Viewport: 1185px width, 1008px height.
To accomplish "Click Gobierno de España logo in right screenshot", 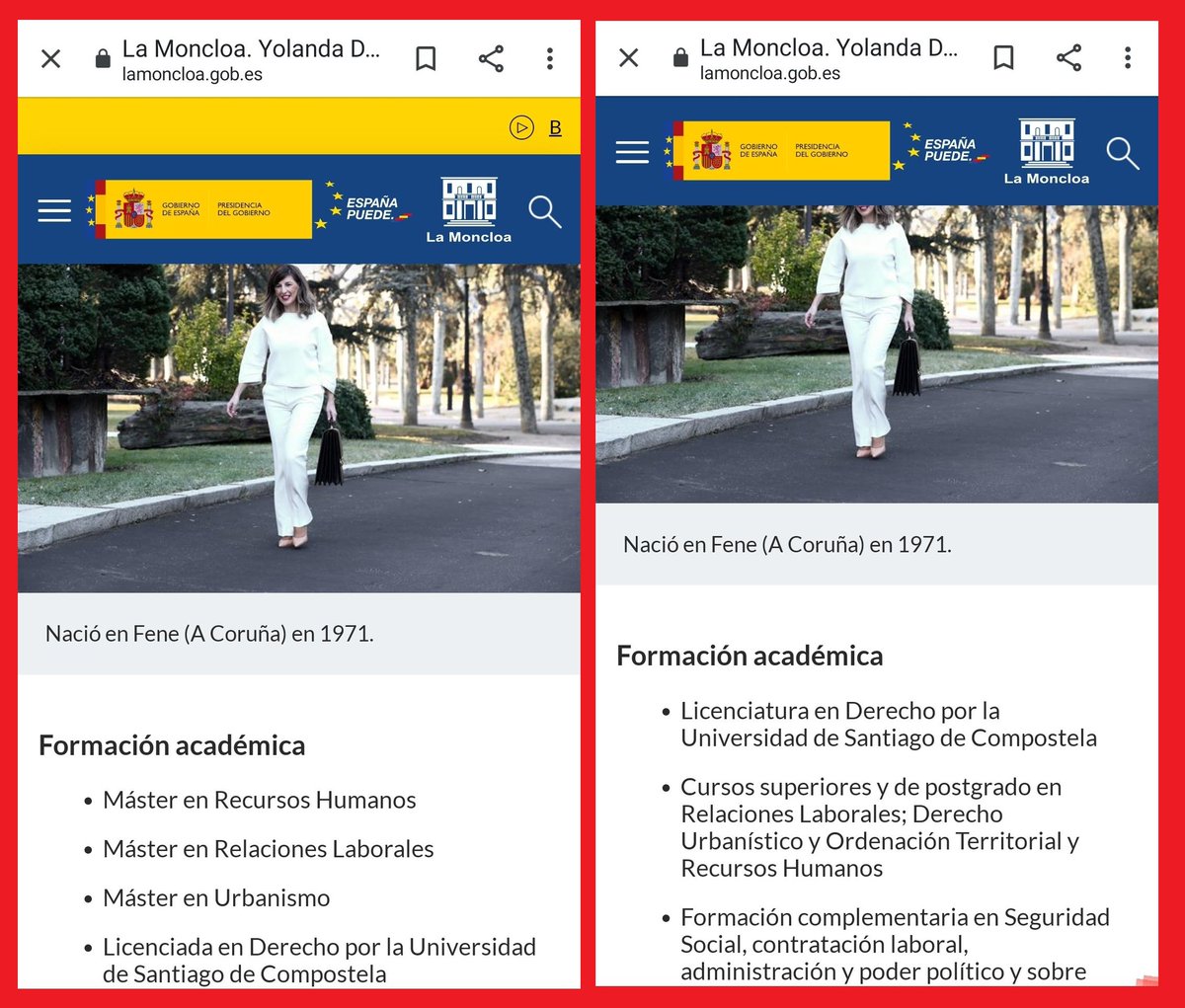I will [776, 151].
